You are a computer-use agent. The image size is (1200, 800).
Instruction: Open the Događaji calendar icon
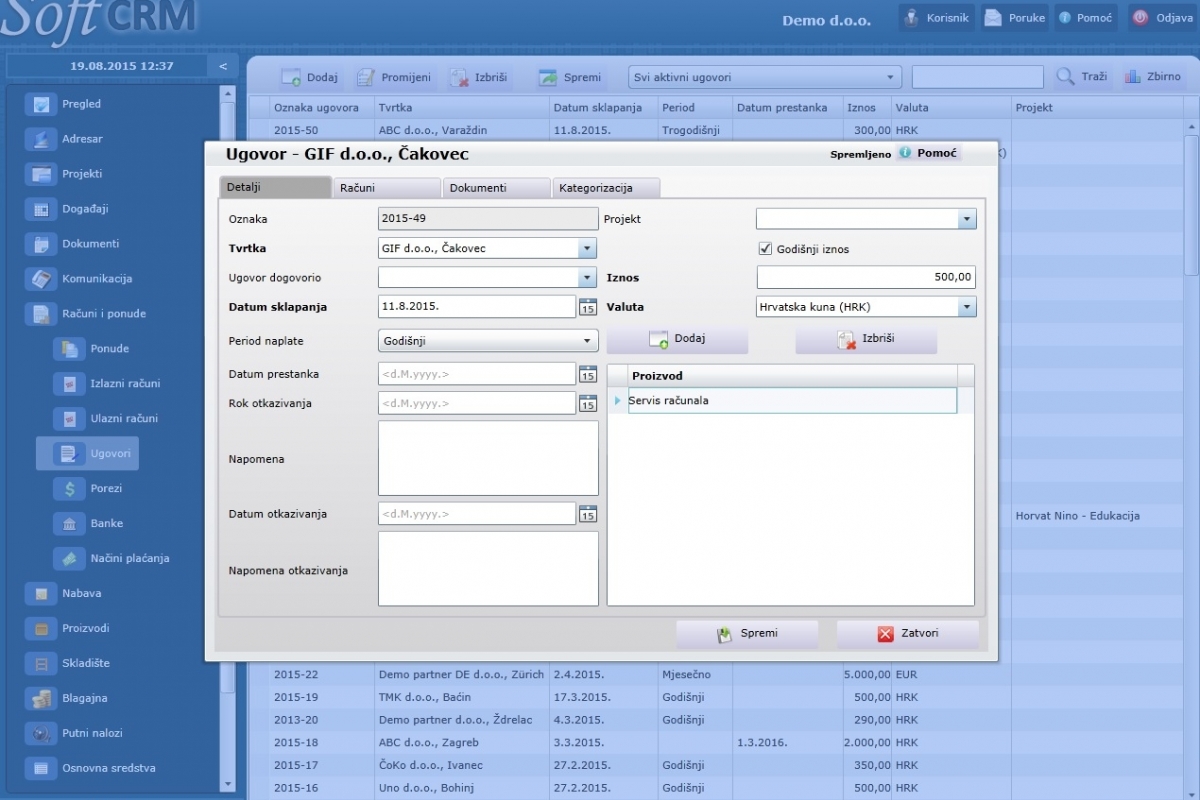pyautogui.click(x=42, y=209)
